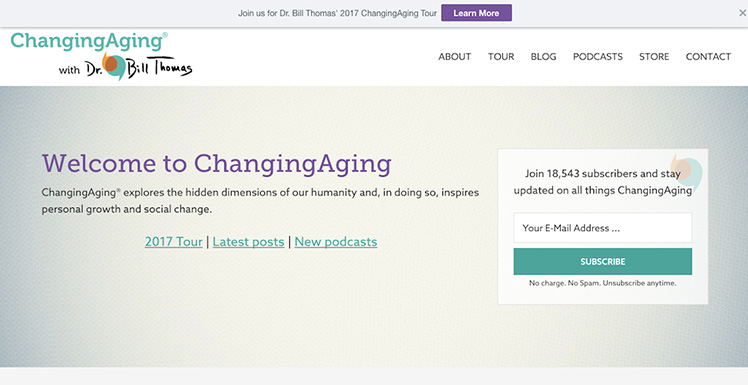Image resolution: width=748 pixels, height=385 pixels.
Task: Click the purple Learn More button
Action: [476, 13]
